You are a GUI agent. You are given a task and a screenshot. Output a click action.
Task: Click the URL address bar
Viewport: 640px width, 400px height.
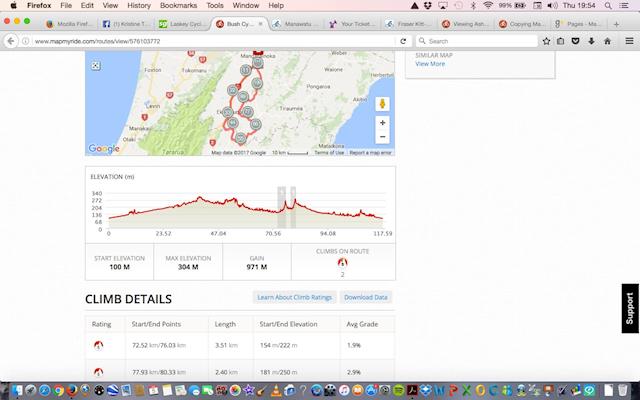pyautogui.click(x=200, y=41)
